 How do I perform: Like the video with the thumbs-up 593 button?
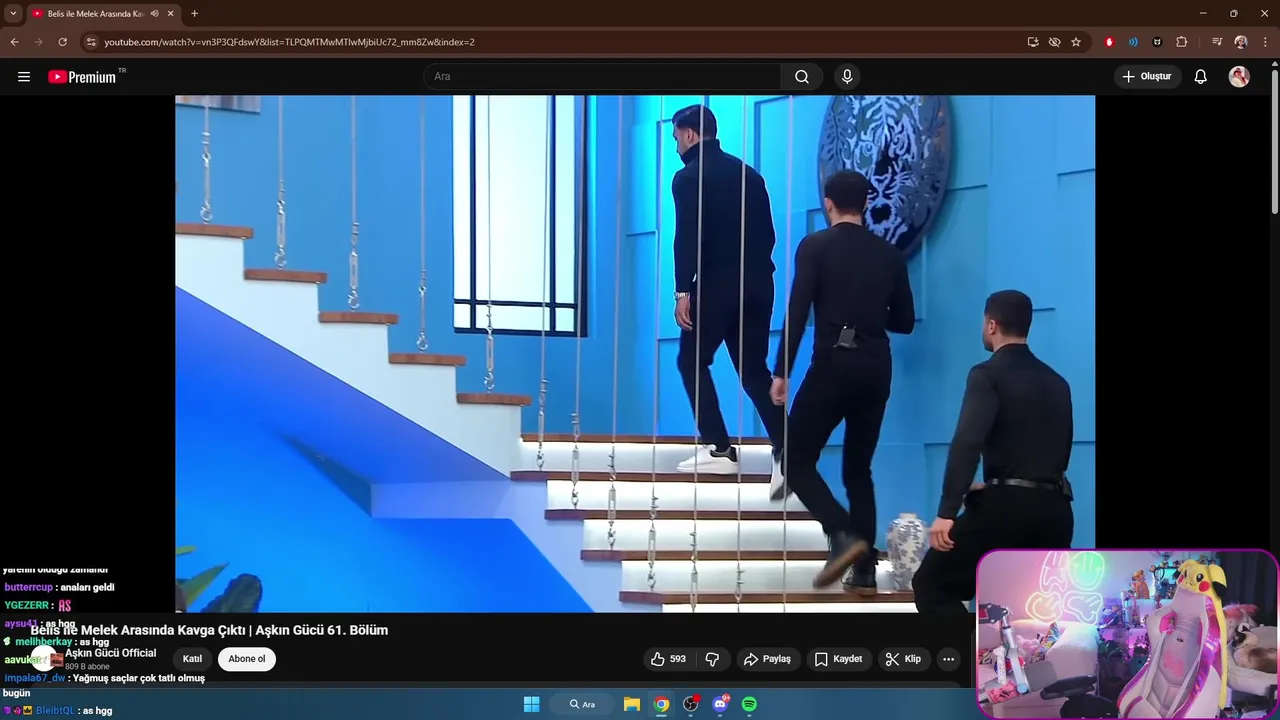(668, 659)
